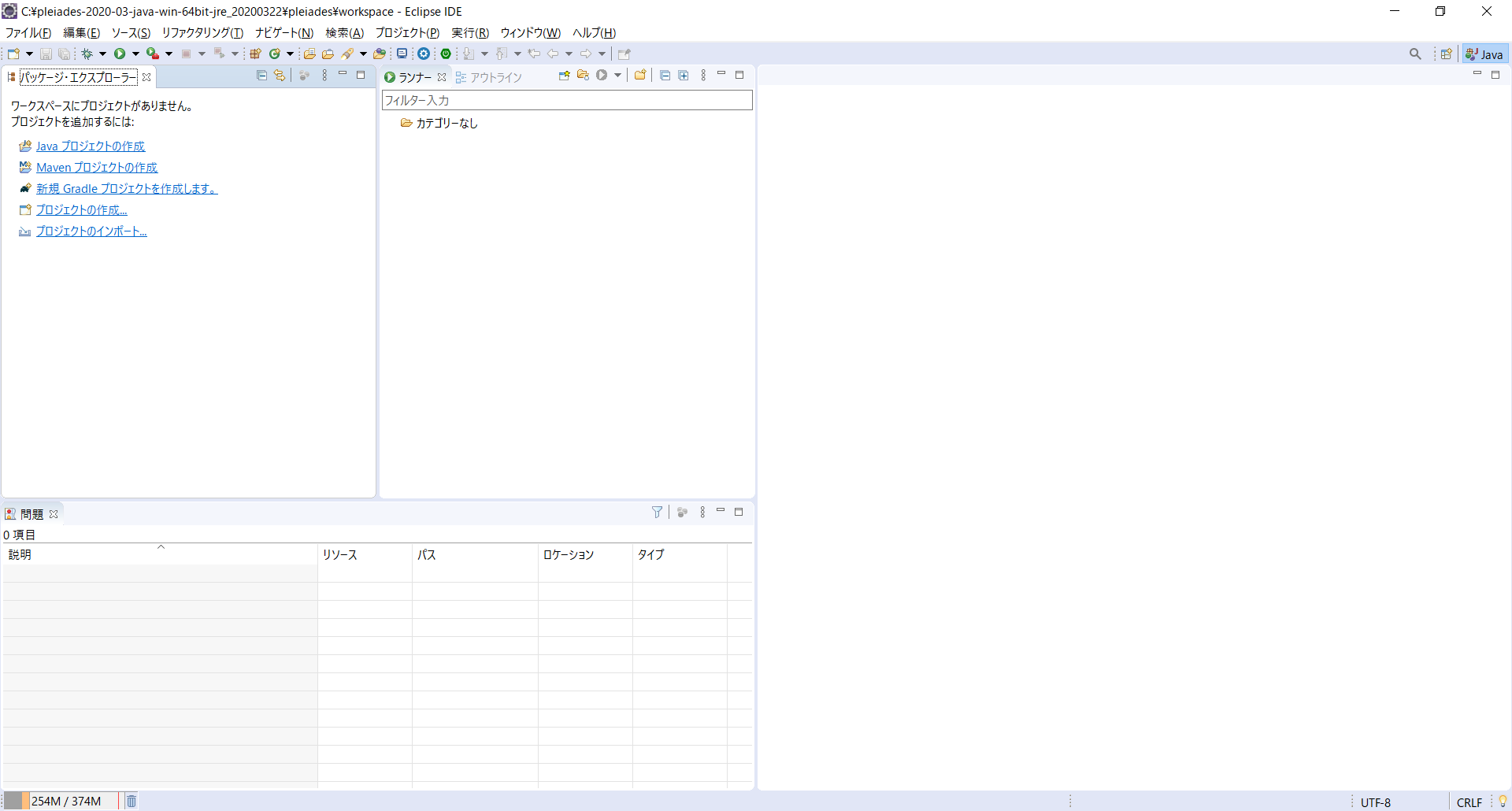Click the monitor terminal toolbar icon
1512x811 pixels.
click(x=402, y=54)
